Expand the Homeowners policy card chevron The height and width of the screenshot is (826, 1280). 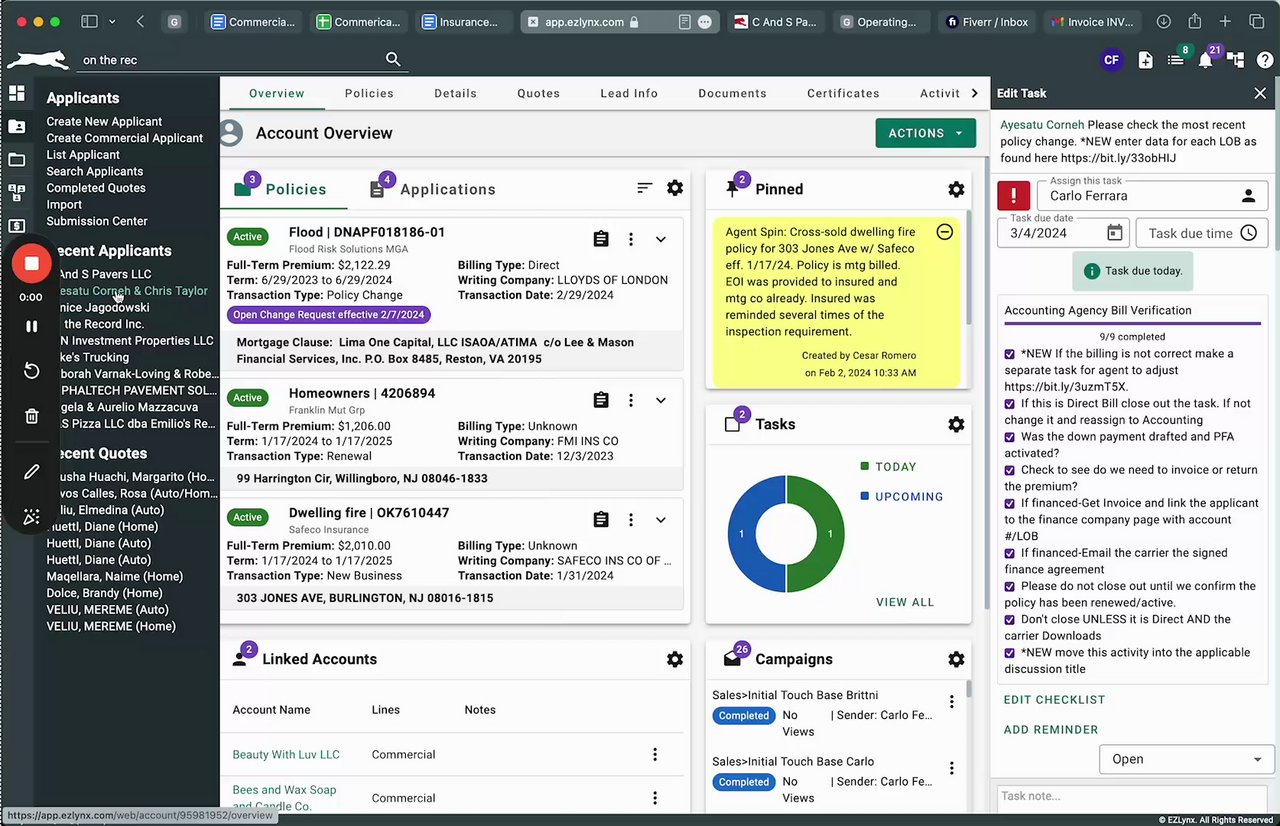click(661, 400)
